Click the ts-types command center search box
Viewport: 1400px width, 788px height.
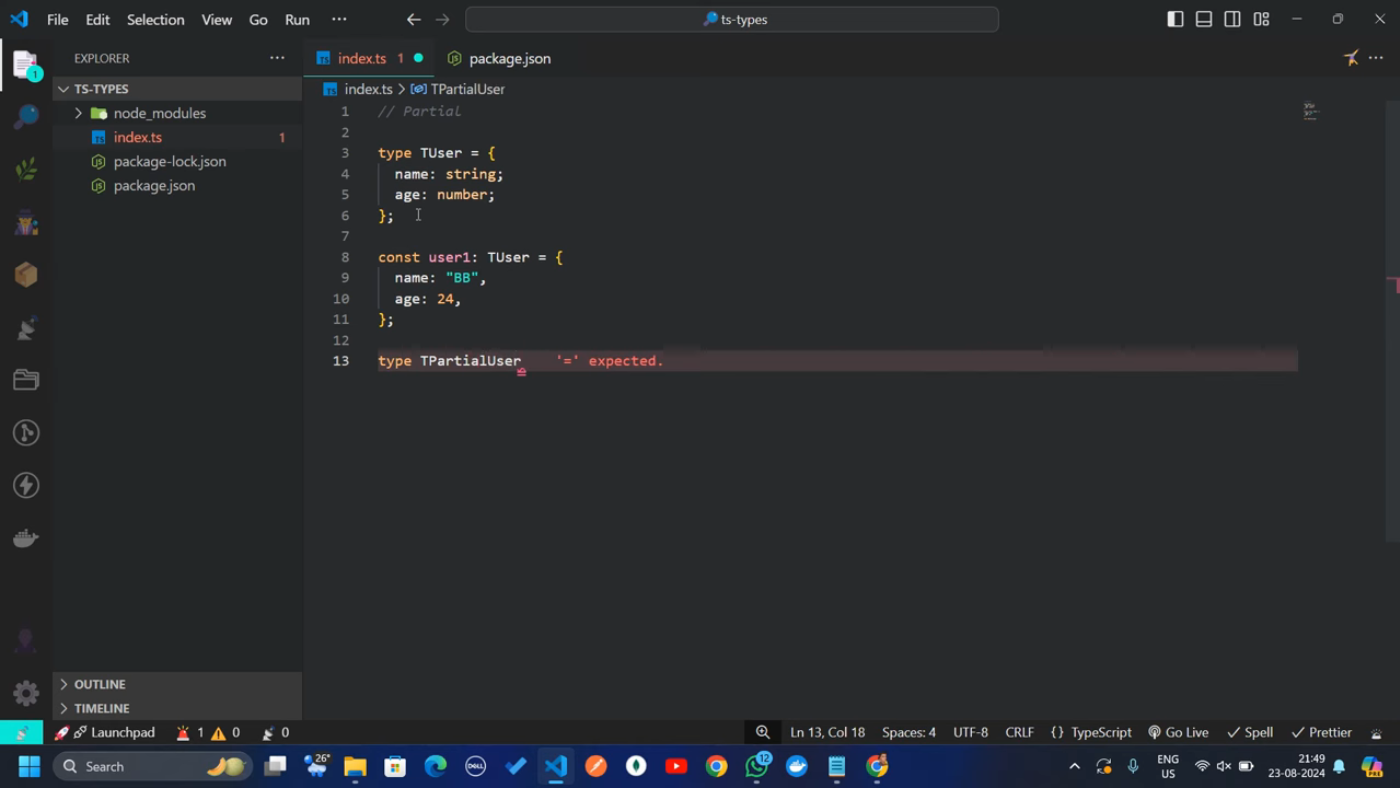click(x=732, y=19)
